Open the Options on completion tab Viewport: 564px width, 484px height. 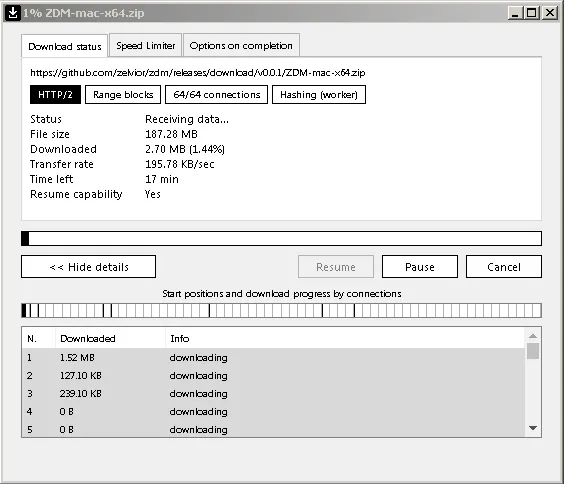[x=241, y=46]
